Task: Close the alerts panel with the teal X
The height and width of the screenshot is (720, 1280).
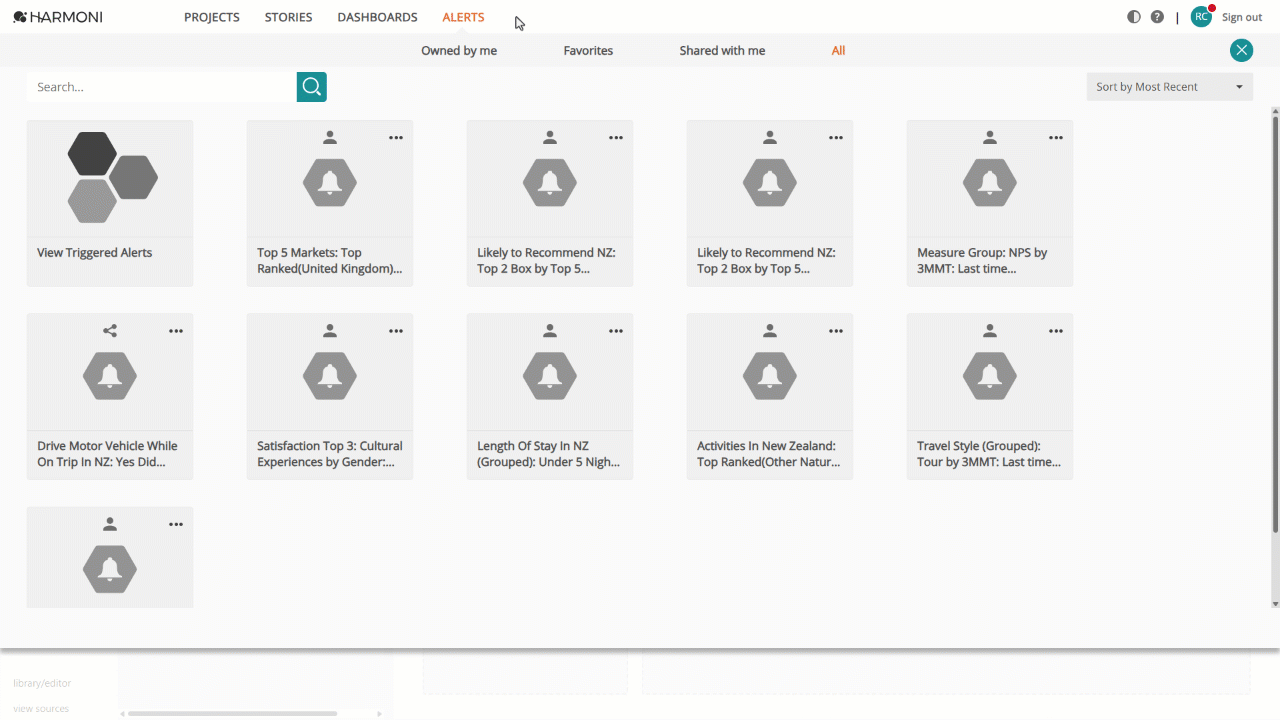Action: coord(1241,50)
